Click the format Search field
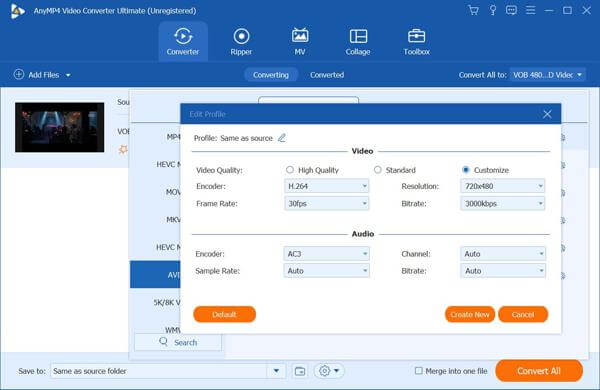This screenshot has height=390, width=600. 178,342
